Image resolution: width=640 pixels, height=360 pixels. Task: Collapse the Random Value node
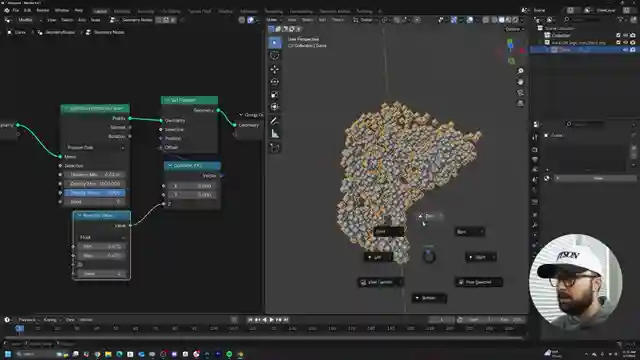click(x=79, y=216)
